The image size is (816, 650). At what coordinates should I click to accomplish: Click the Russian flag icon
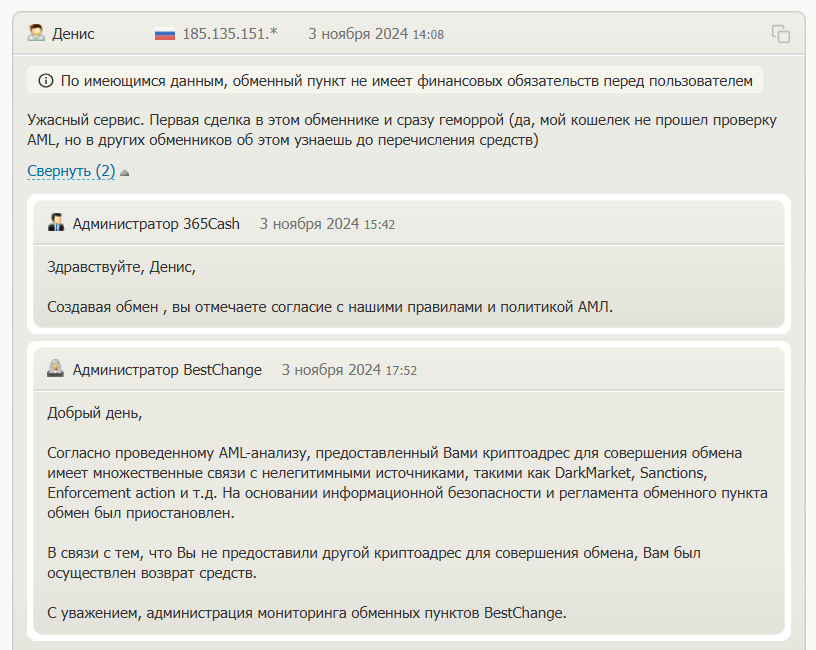(x=165, y=34)
